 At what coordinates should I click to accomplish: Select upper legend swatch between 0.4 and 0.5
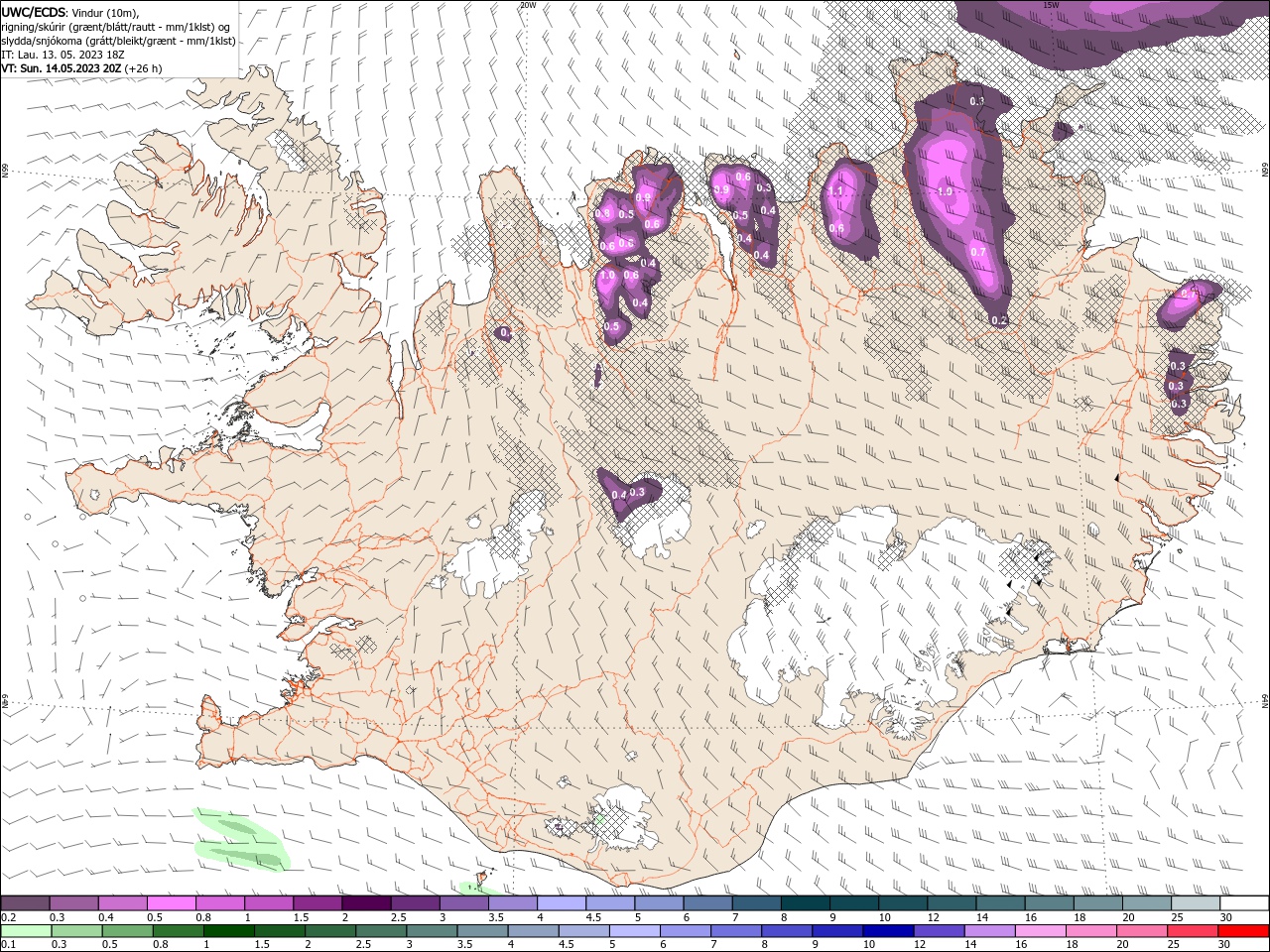(122, 903)
